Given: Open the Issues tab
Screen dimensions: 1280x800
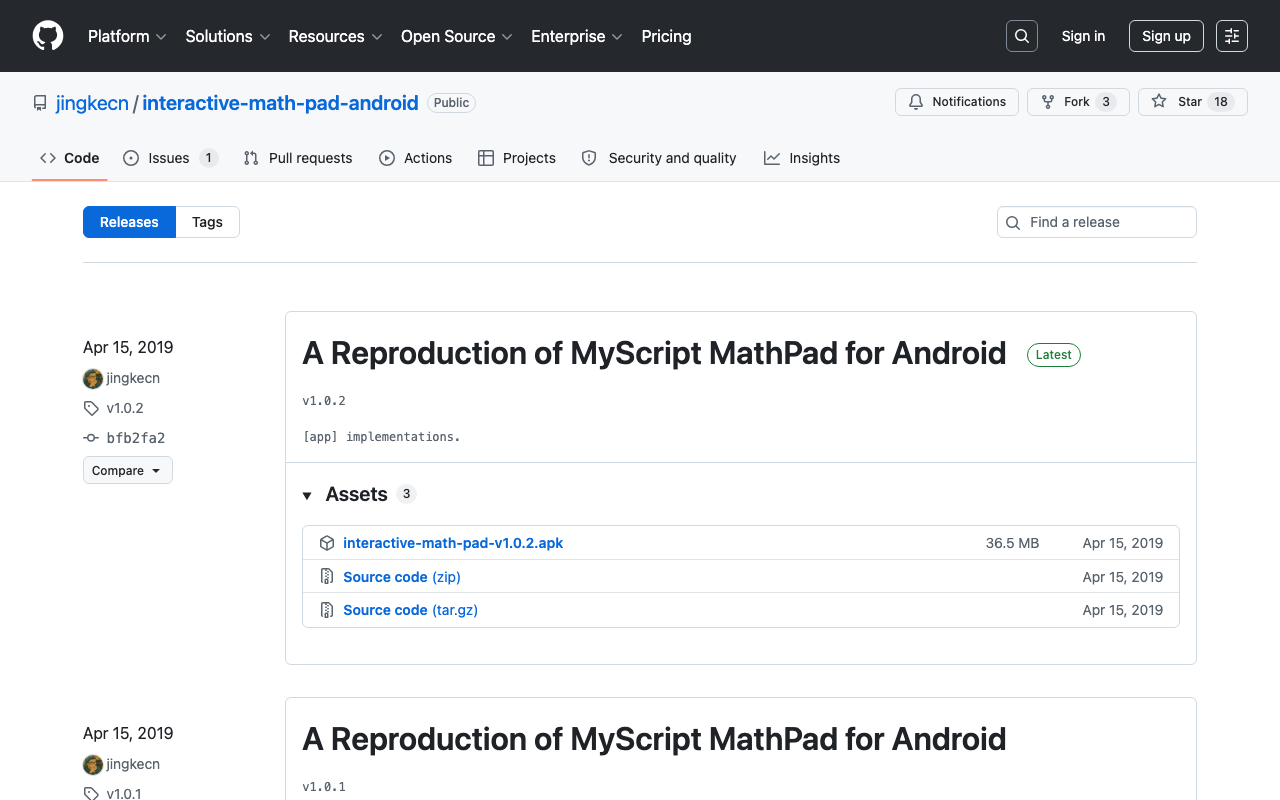Looking at the screenshot, I should click(170, 158).
